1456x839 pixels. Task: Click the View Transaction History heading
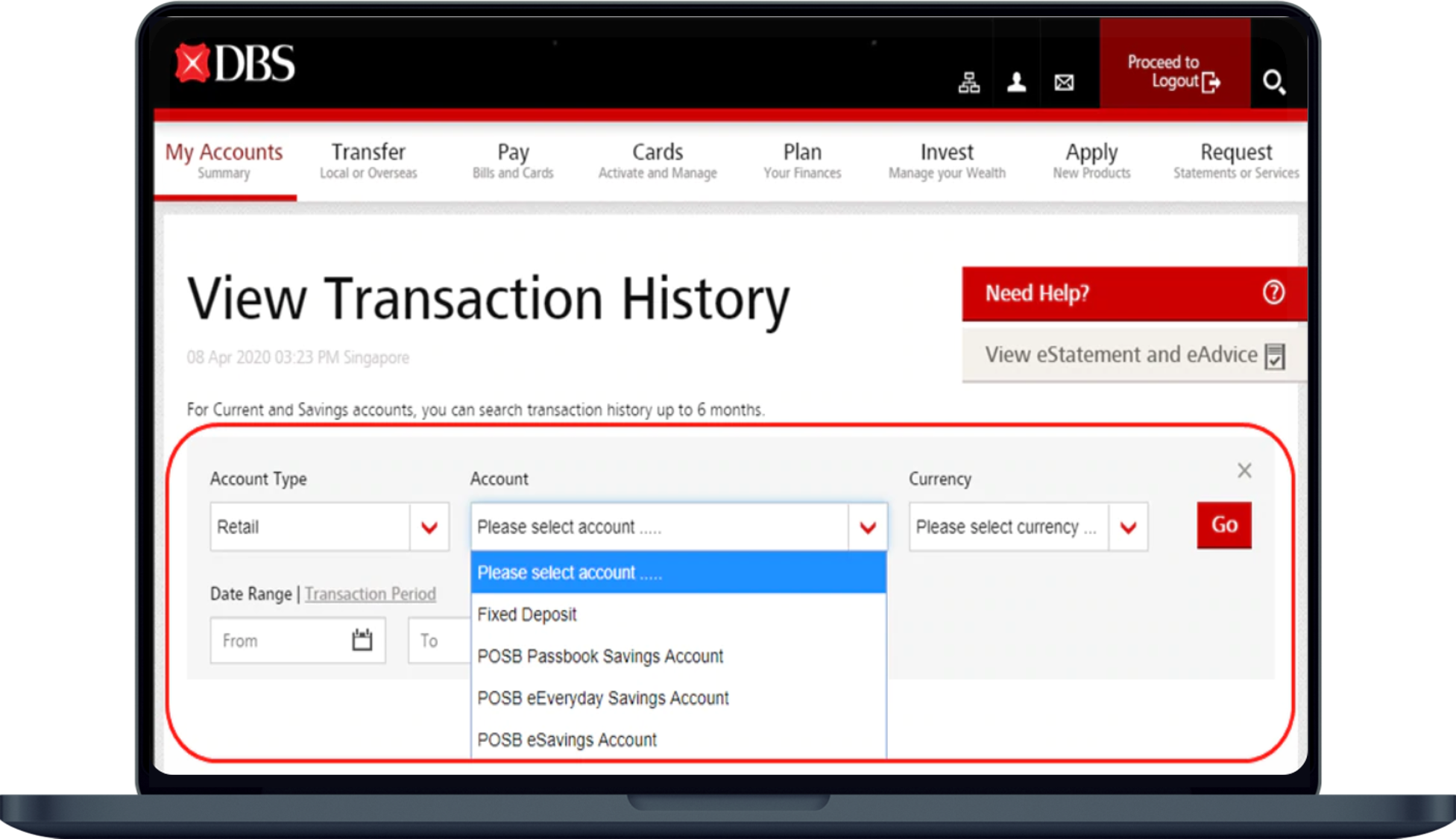point(488,300)
